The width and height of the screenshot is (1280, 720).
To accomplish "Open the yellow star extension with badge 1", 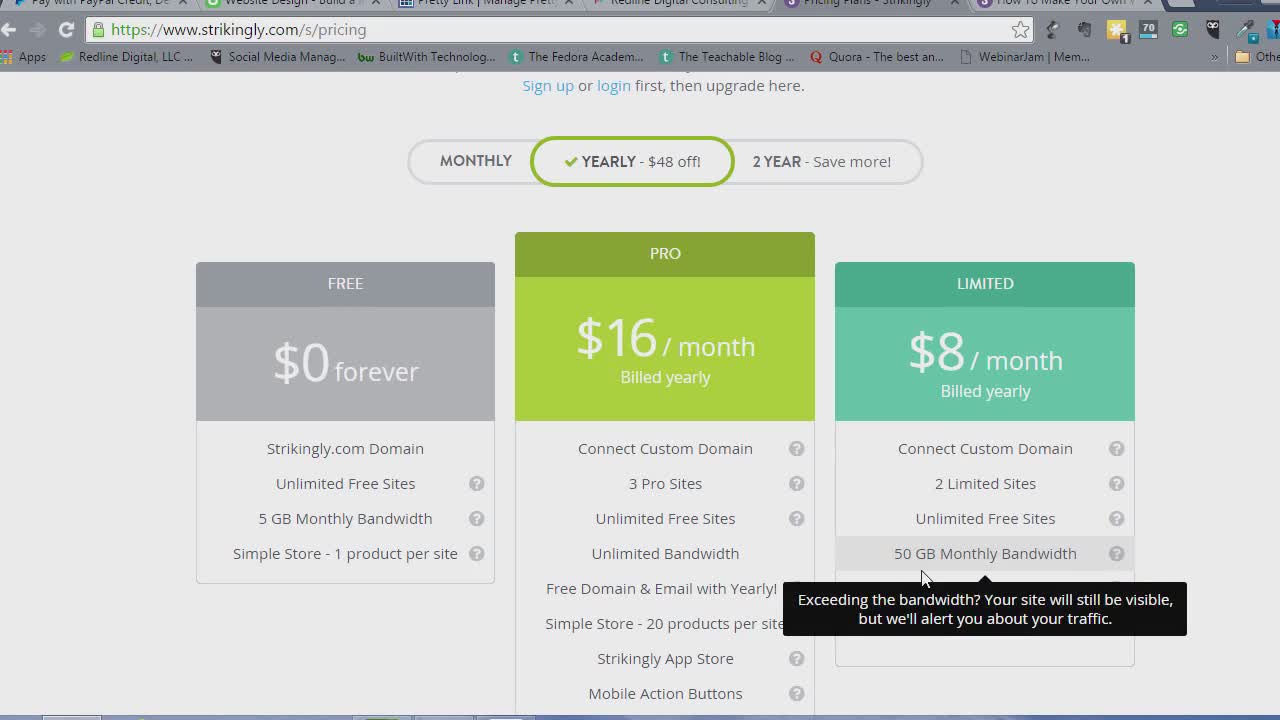I will 1117,30.
